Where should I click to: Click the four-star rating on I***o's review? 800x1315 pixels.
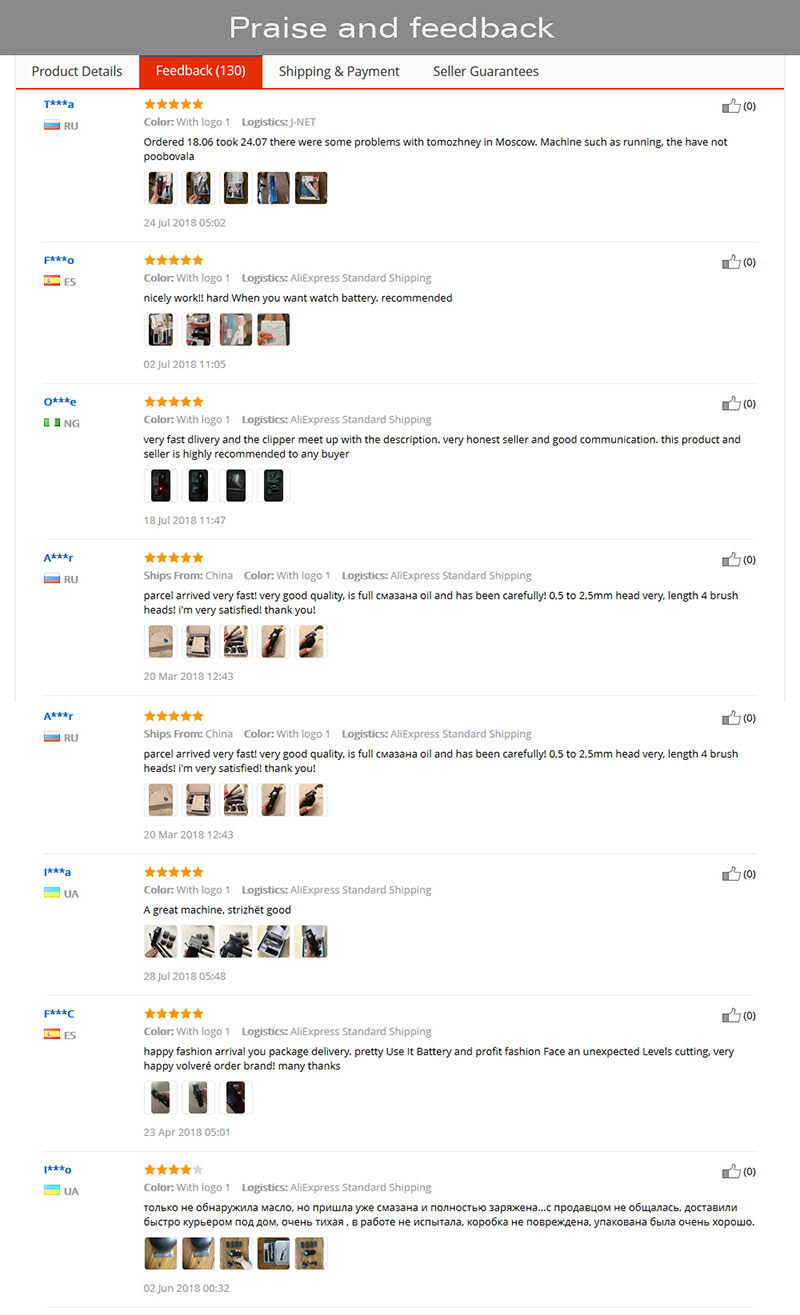173,1169
